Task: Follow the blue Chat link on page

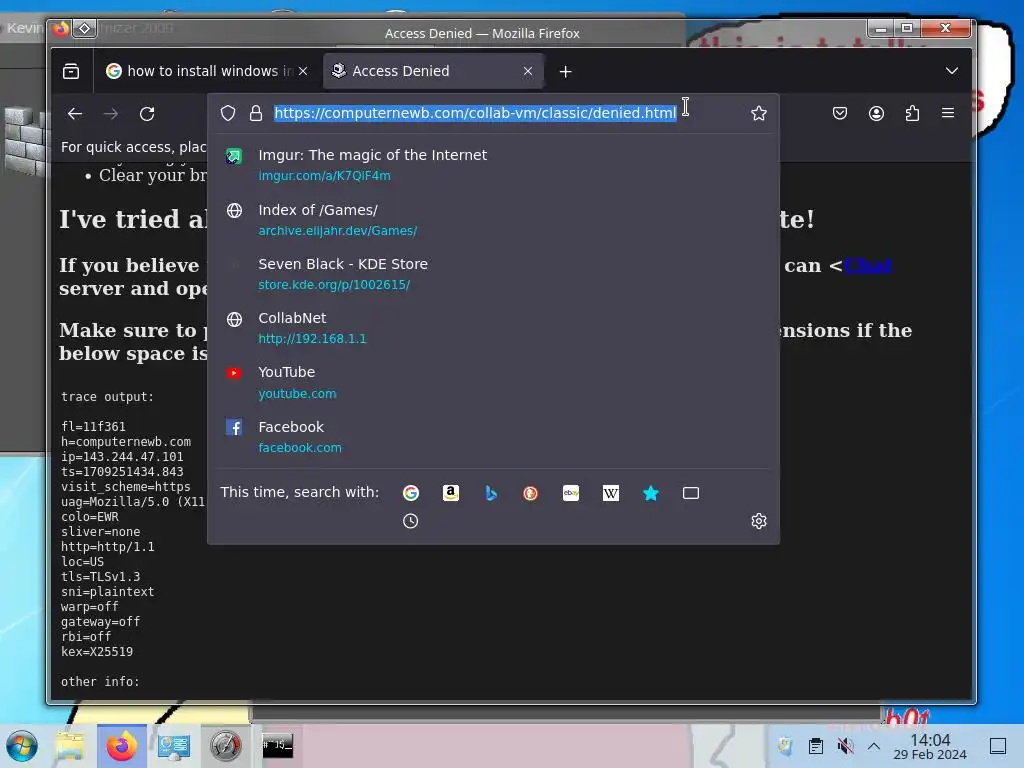Action: [867, 266]
